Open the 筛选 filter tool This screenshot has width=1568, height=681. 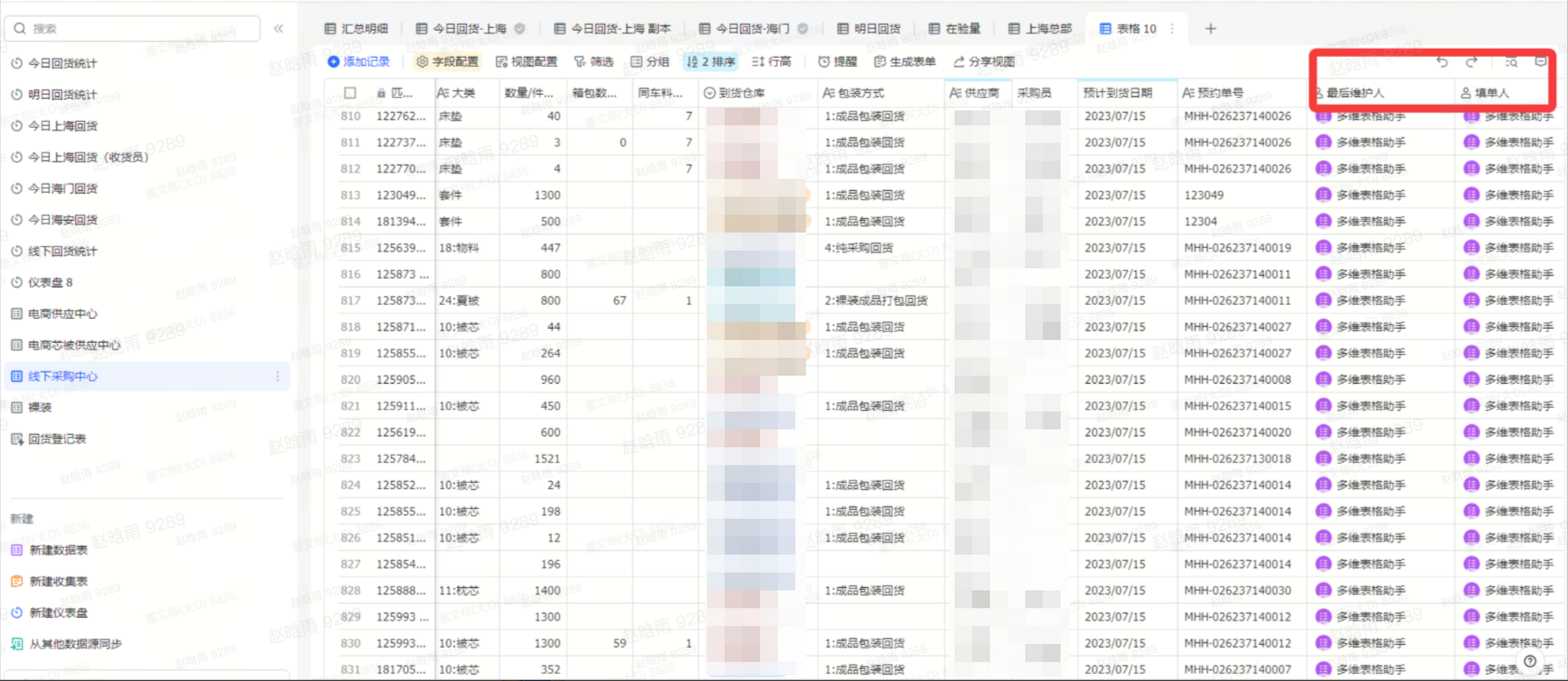(x=594, y=61)
